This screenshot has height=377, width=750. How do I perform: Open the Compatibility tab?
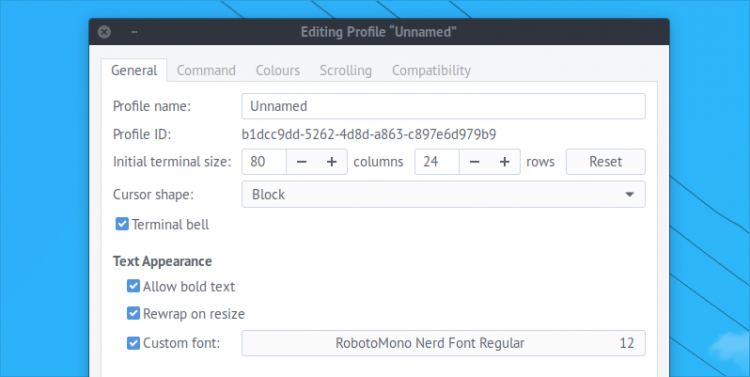pos(431,71)
